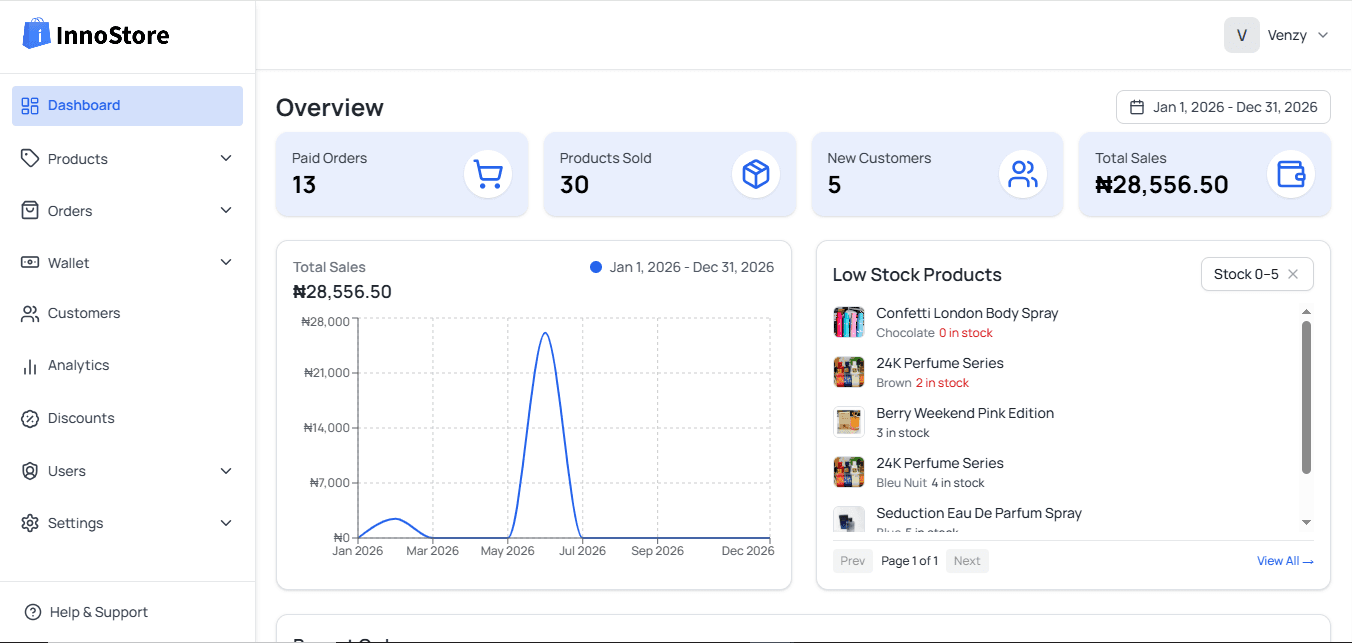Click the Venzy username text

pyautogui.click(x=1287, y=35)
